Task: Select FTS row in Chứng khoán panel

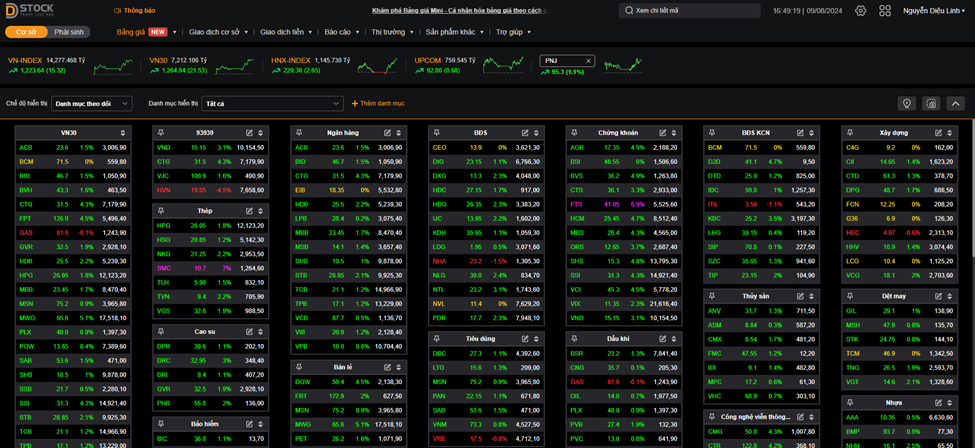Action: tap(624, 204)
